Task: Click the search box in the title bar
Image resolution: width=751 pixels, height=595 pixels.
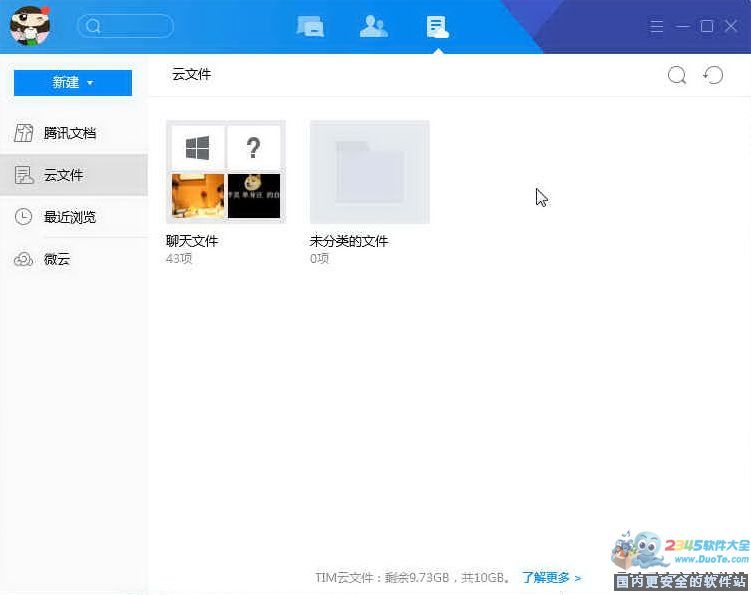Action: (x=125, y=26)
